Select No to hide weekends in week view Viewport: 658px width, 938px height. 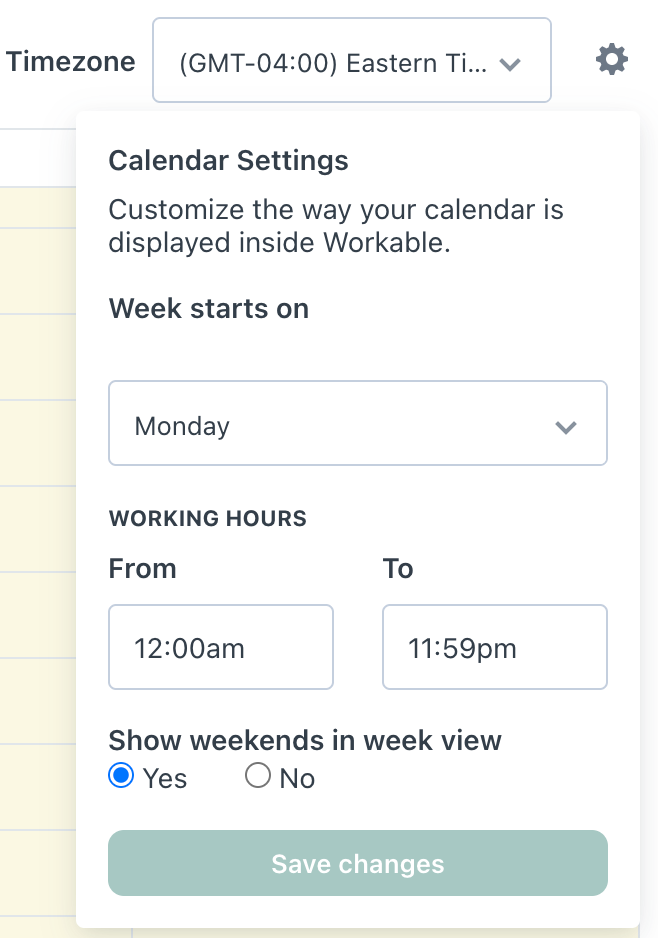coord(257,774)
